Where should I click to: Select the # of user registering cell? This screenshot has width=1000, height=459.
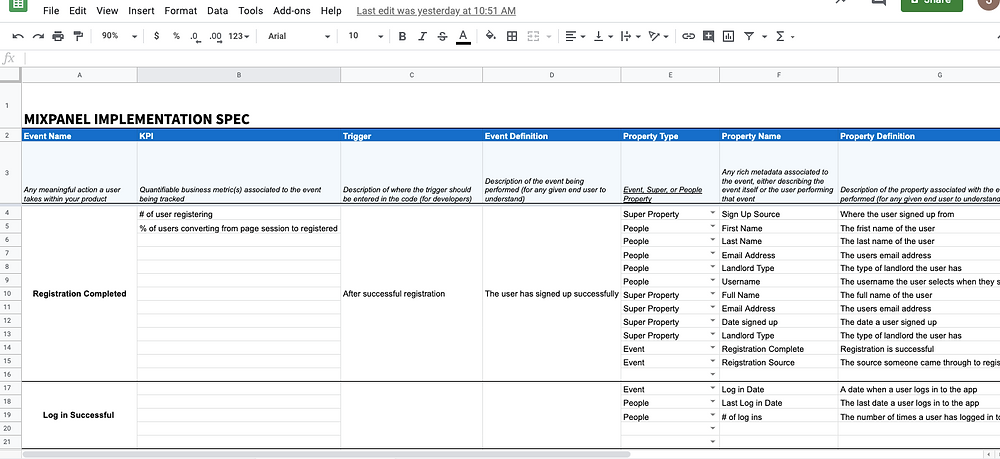coord(239,214)
